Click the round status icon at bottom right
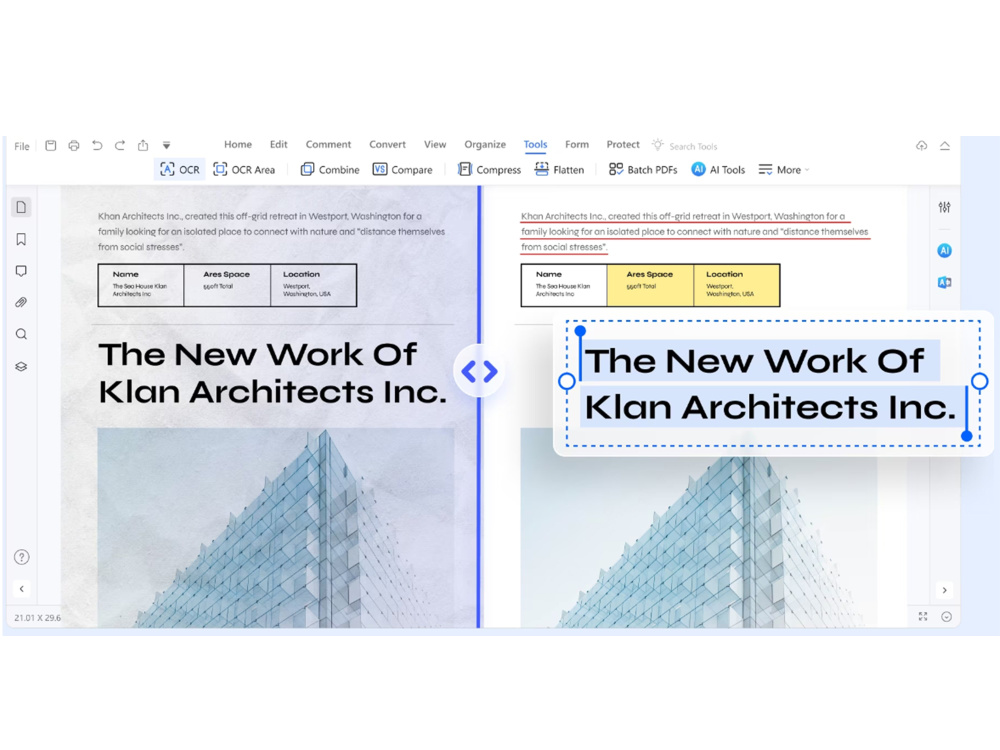This screenshot has height=750, width=1000. tap(946, 617)
